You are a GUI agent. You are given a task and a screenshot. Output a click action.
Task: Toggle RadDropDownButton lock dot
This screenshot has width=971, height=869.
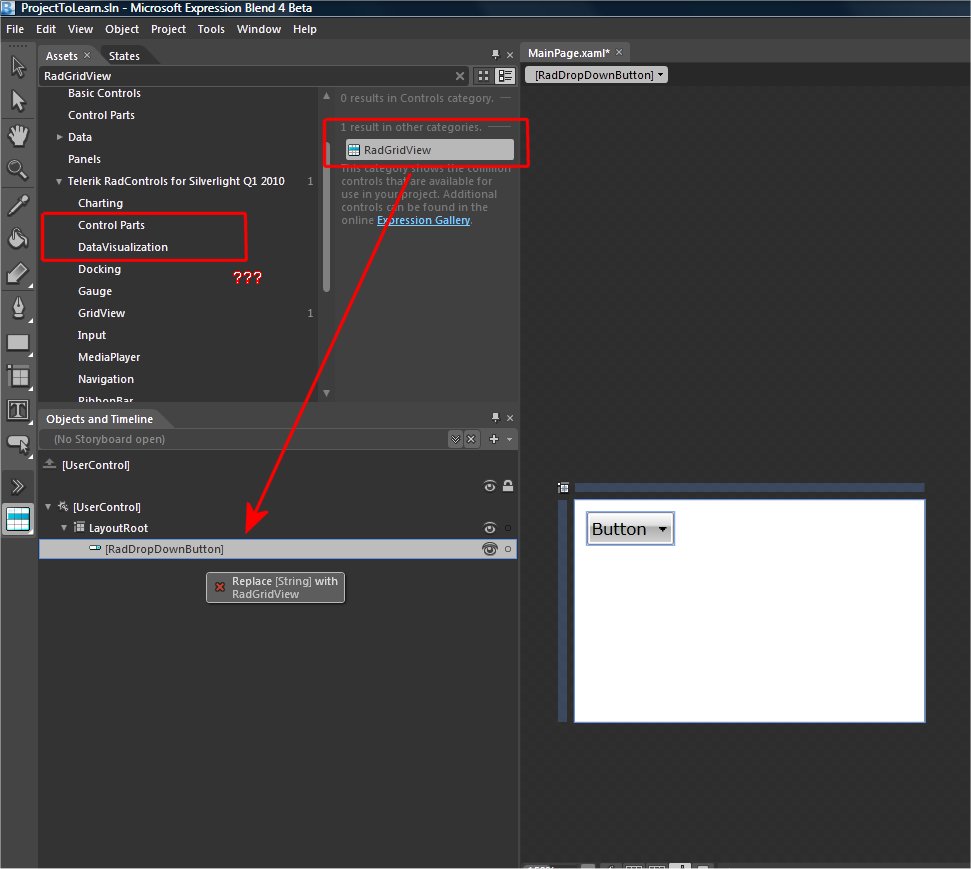[x=508, y=549]
